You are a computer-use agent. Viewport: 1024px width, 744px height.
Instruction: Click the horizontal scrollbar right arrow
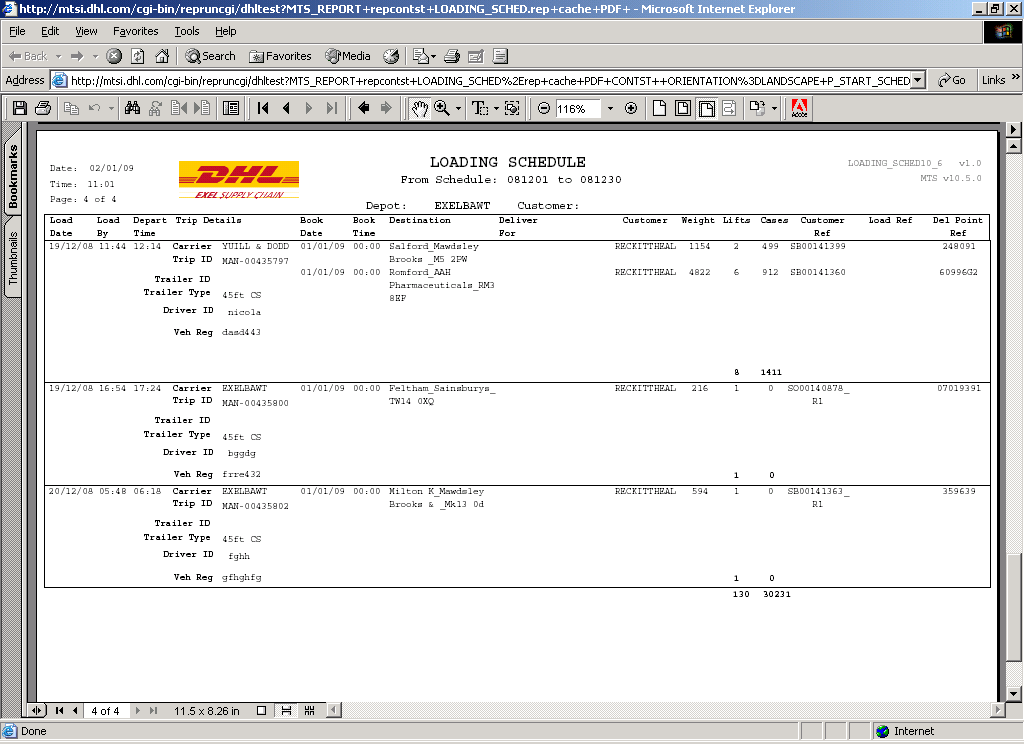(x=997, y=710)
